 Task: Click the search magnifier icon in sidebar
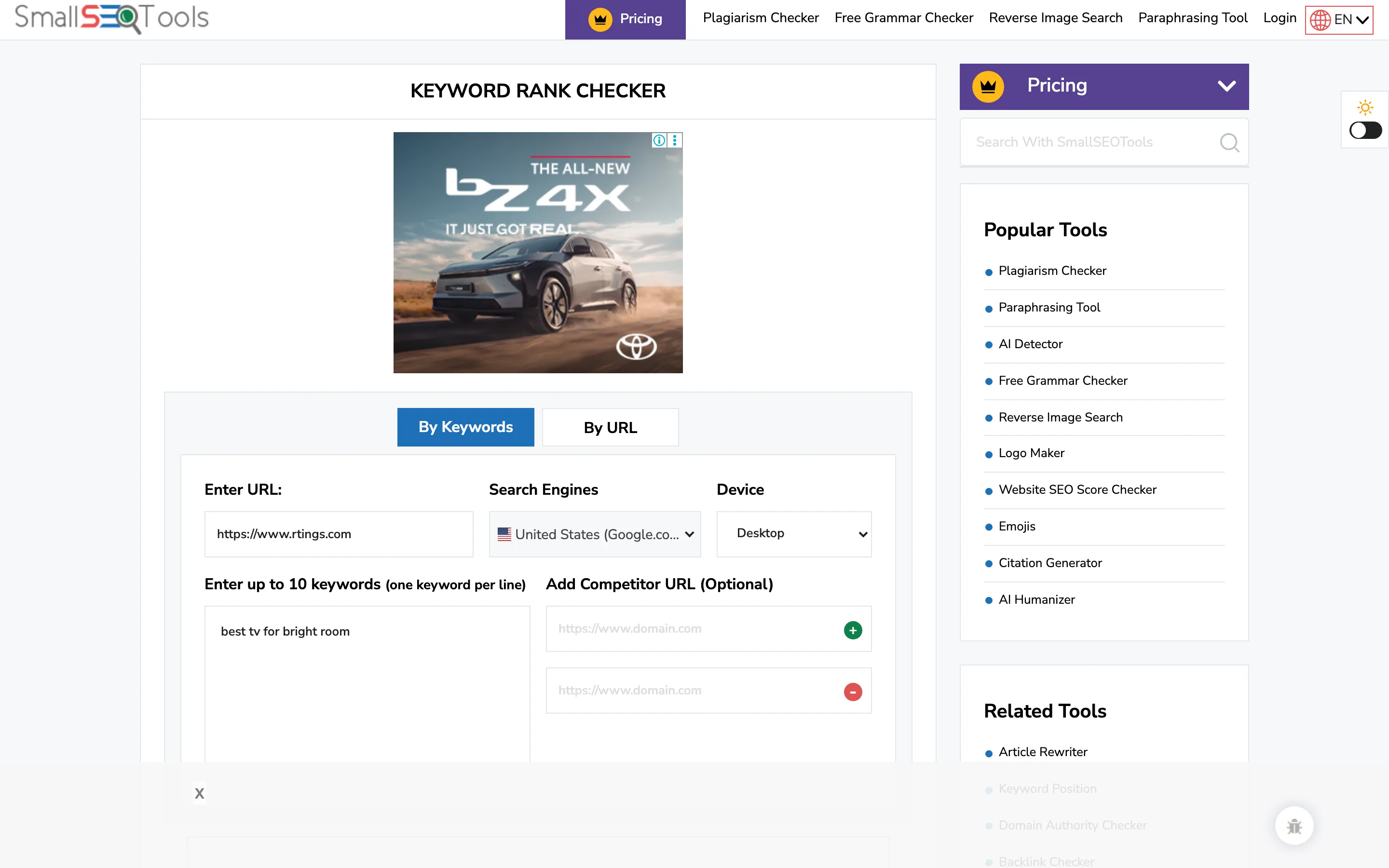pyautogui.click(x=1229, y=142)
